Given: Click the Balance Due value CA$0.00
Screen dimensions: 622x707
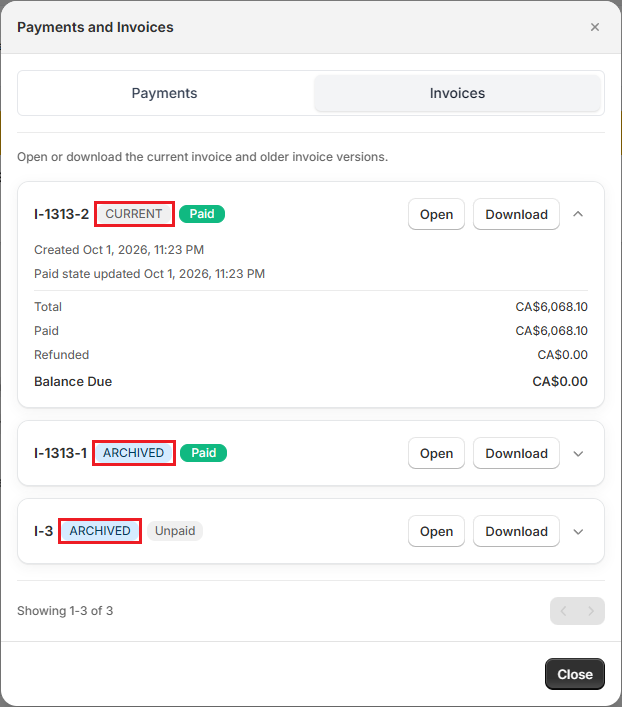Looking at the screenshot, I should tap(560, 381).
